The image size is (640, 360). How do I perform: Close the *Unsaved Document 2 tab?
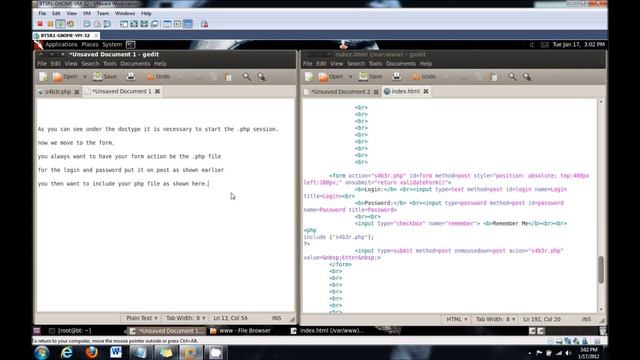pos(376,92)
